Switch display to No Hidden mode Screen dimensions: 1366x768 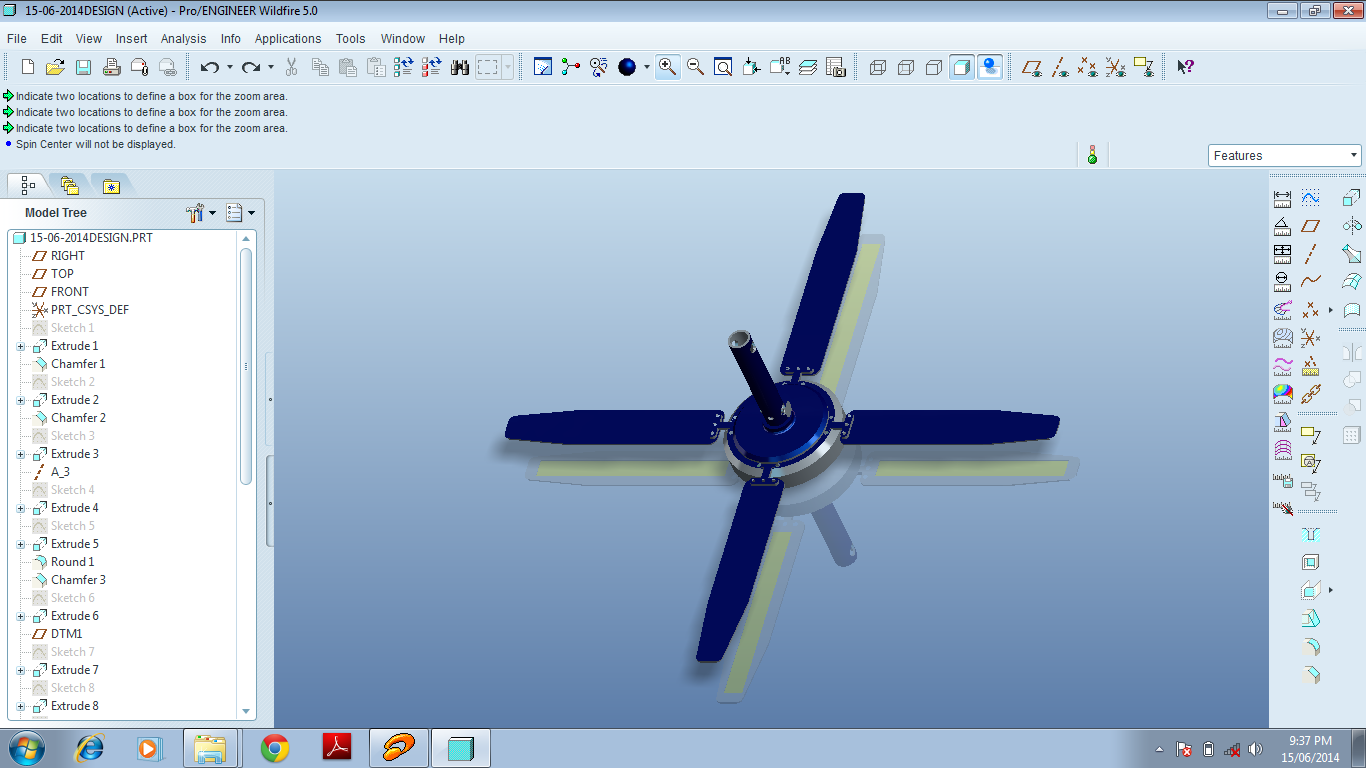(934, 67)
